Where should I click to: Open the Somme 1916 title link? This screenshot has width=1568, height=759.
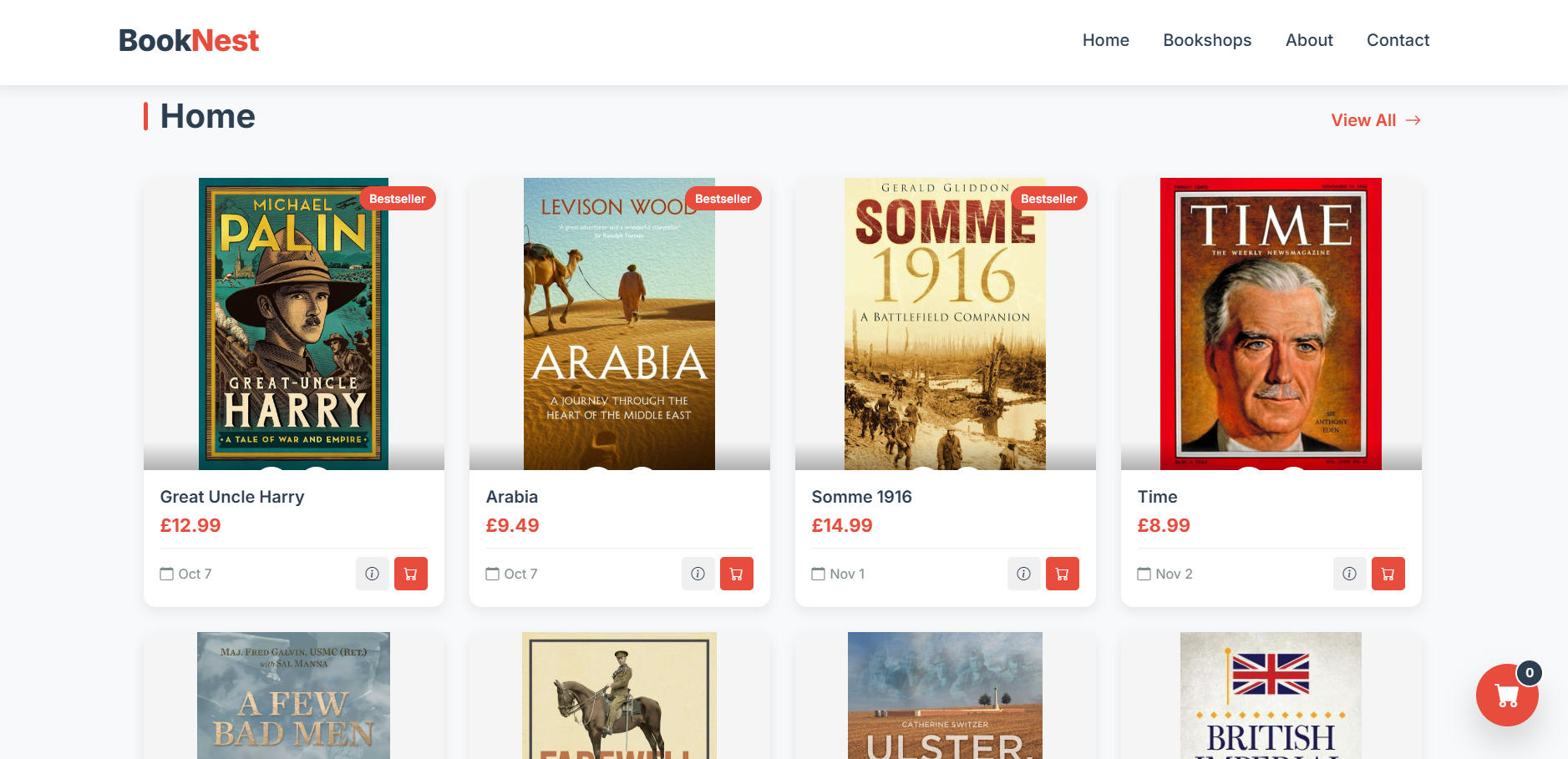(862, 497)
